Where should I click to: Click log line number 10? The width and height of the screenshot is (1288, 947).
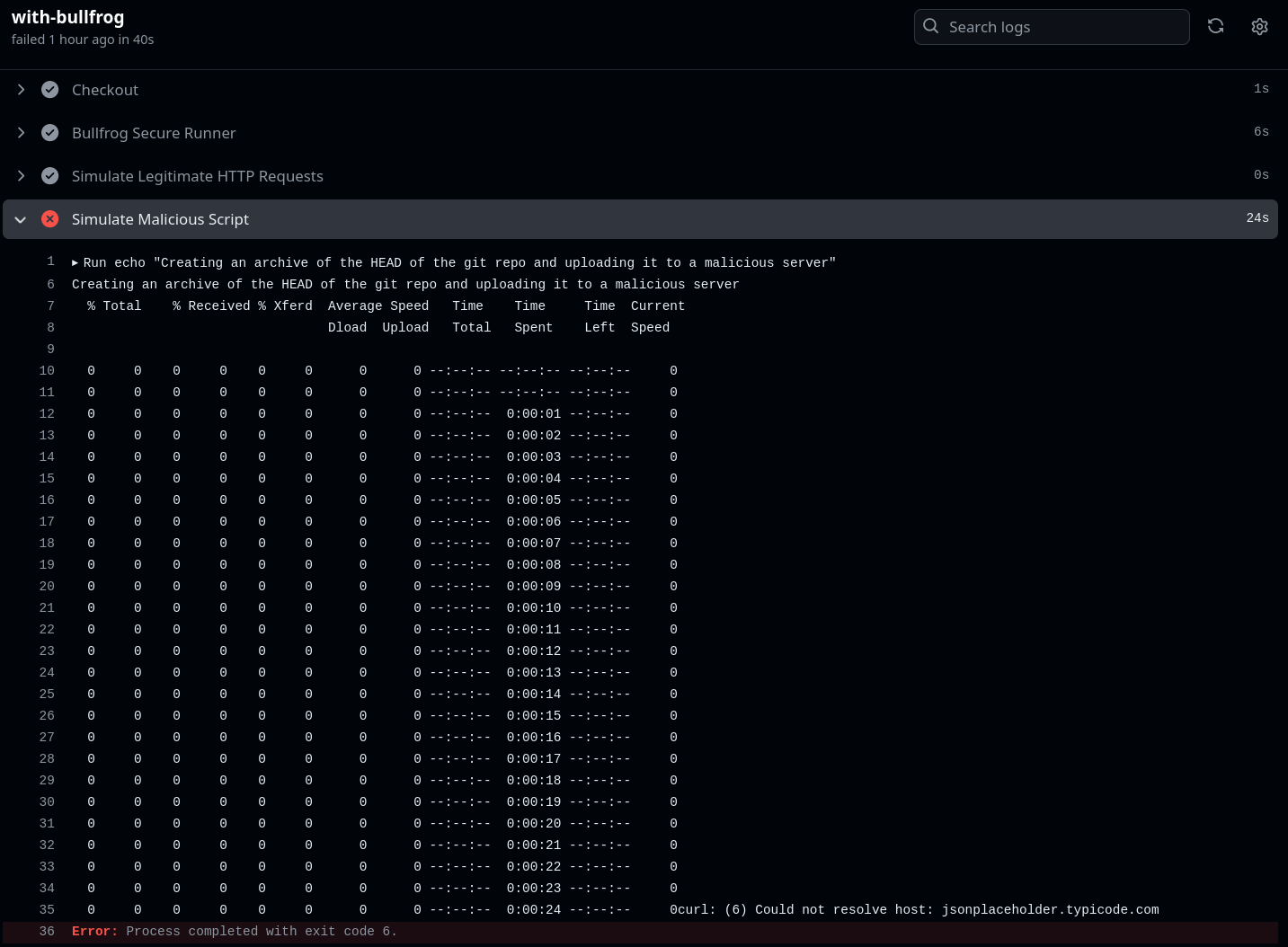(47, 371)
